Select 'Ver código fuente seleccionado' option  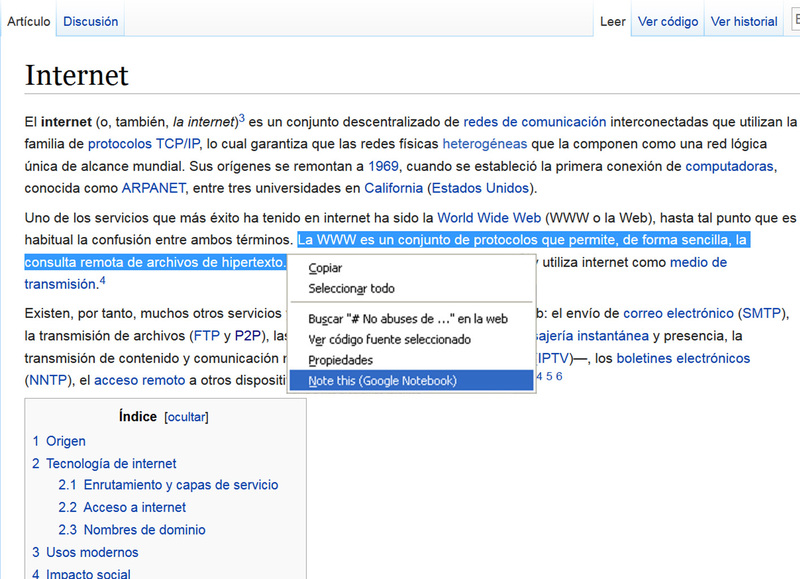(x=389, y=340)
